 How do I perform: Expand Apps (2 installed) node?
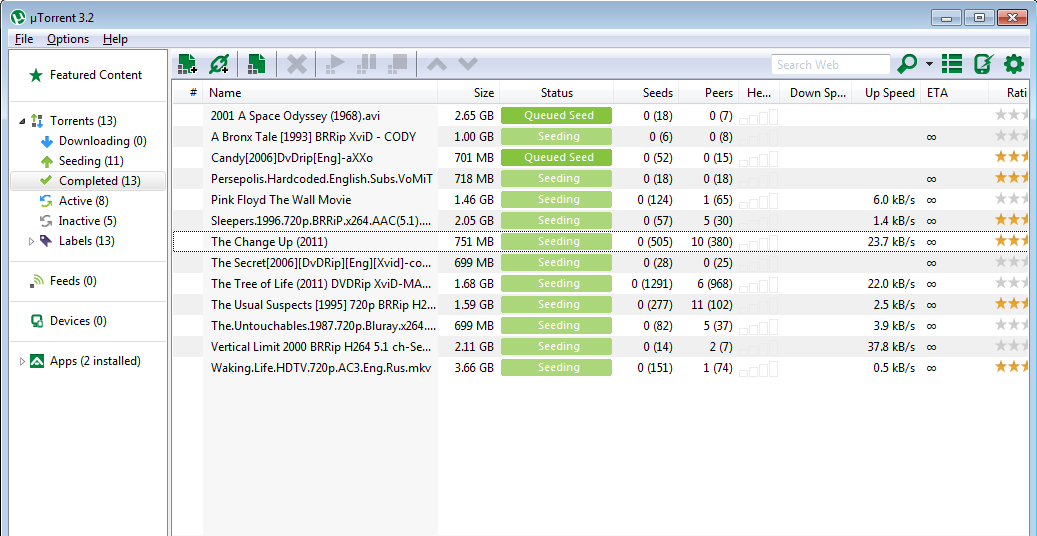point(22,361)
